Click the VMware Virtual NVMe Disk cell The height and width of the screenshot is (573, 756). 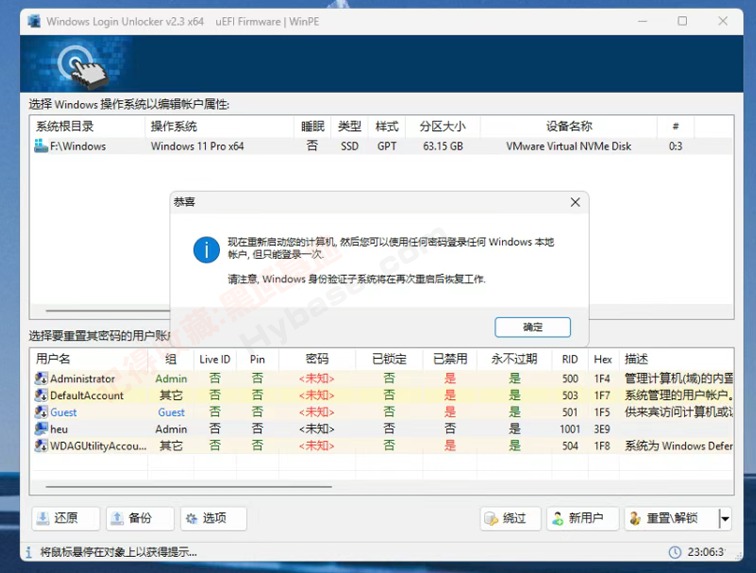(x=568, y=146)
